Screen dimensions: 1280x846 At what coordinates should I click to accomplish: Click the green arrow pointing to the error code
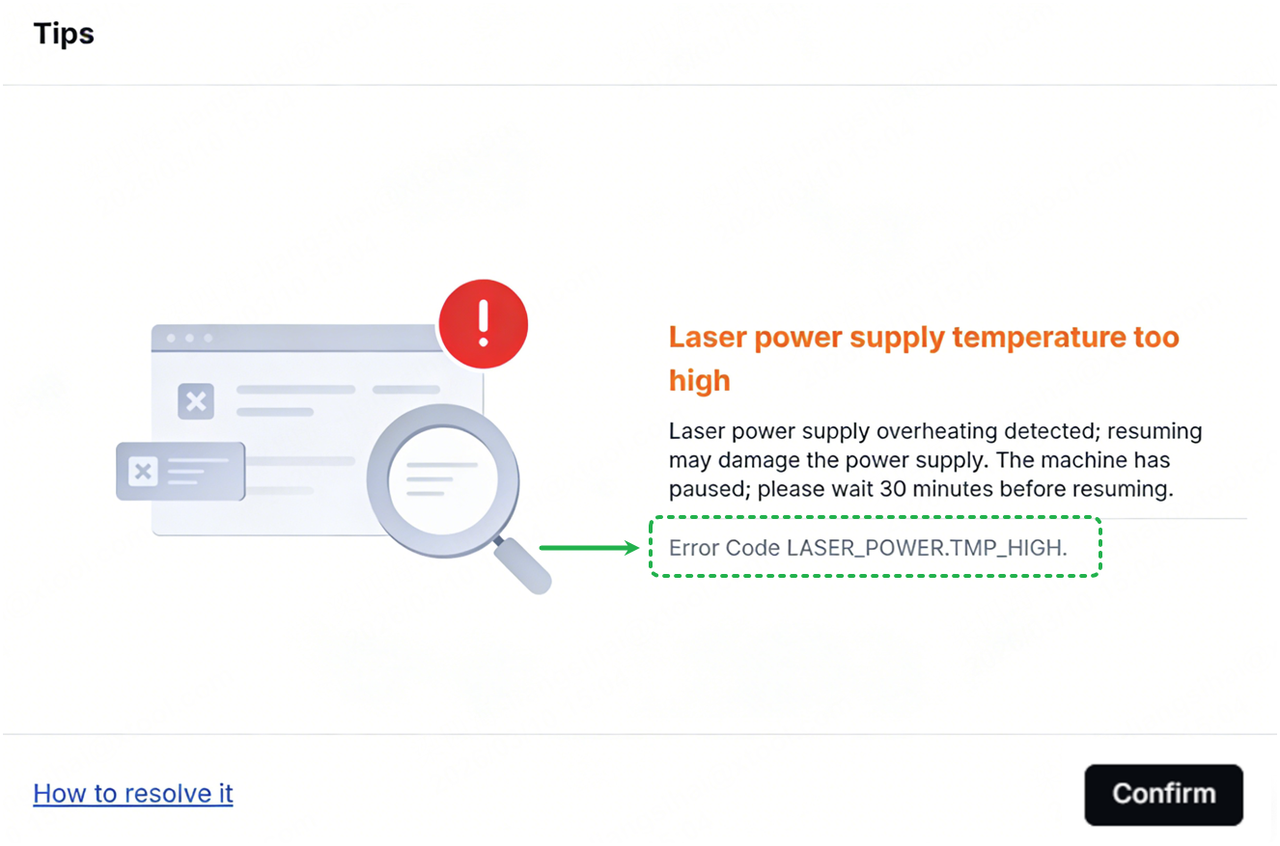click(589, 547)
